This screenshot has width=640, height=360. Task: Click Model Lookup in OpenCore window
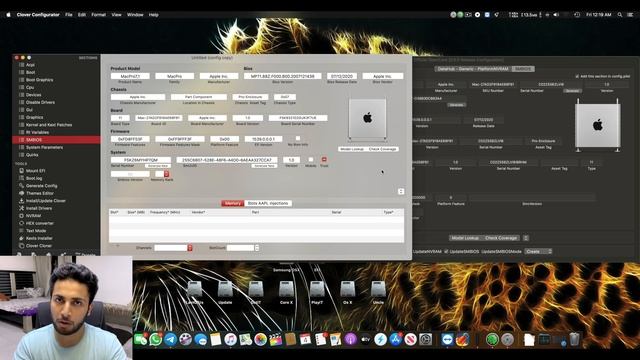pyautogui.click(x=465, y=238)
